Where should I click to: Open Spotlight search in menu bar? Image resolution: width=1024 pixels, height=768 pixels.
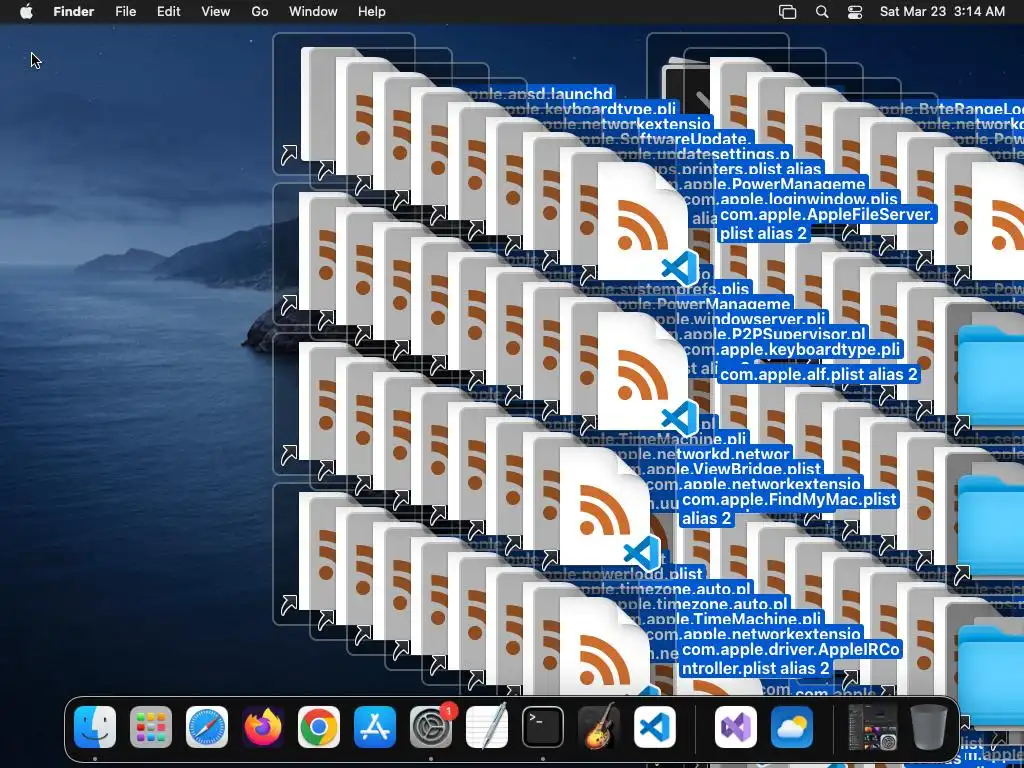click(x=822, y=12)
